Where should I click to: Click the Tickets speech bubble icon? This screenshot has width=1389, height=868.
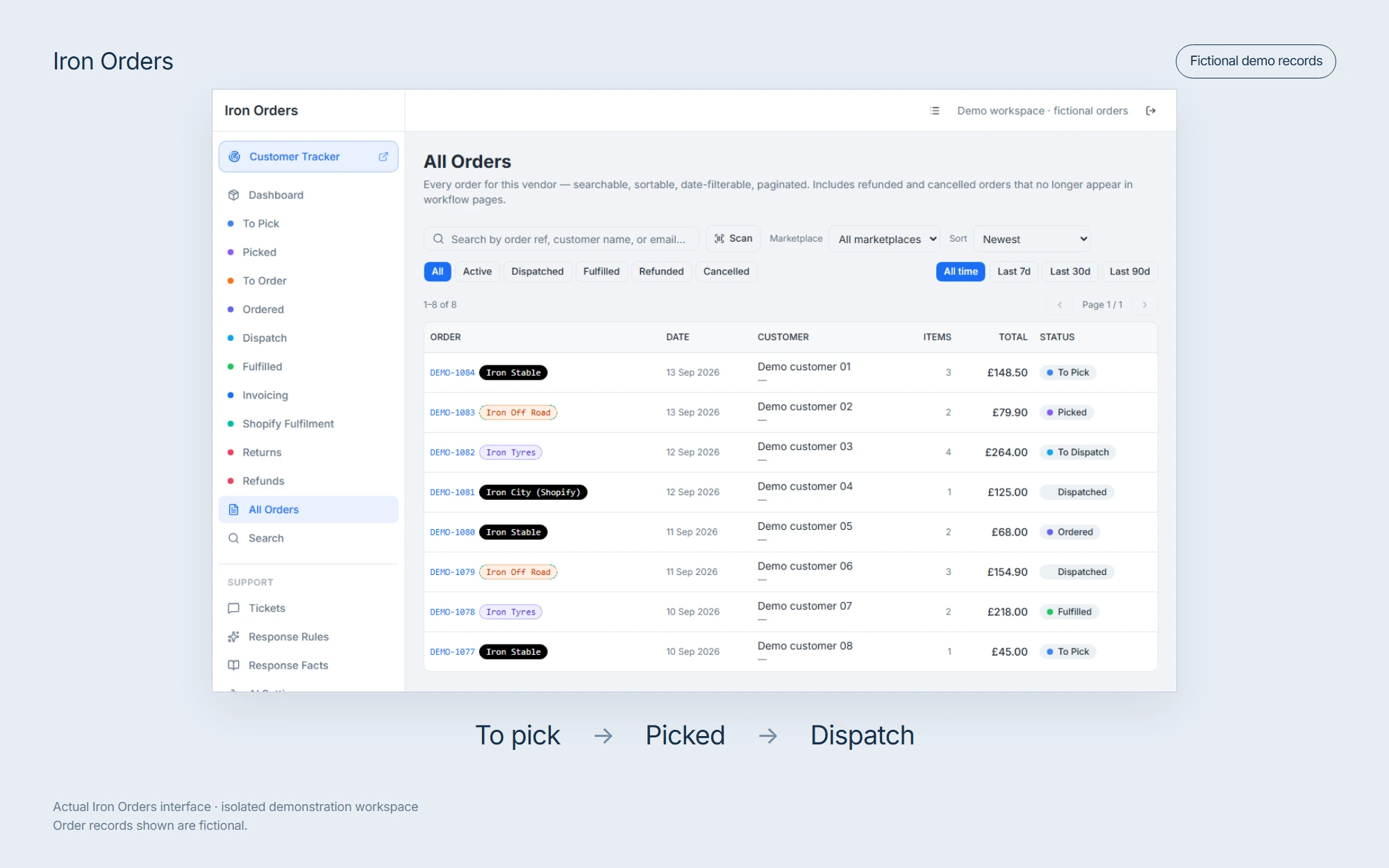(x=234, y=608)
